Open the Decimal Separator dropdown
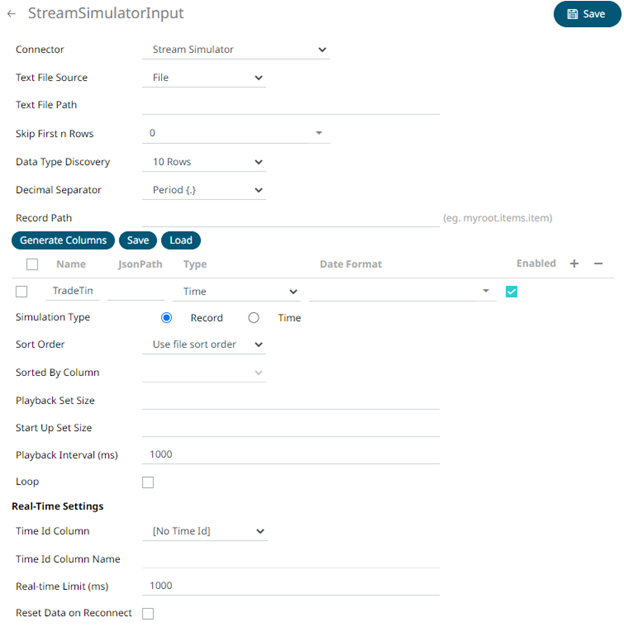 click(204, 189)
